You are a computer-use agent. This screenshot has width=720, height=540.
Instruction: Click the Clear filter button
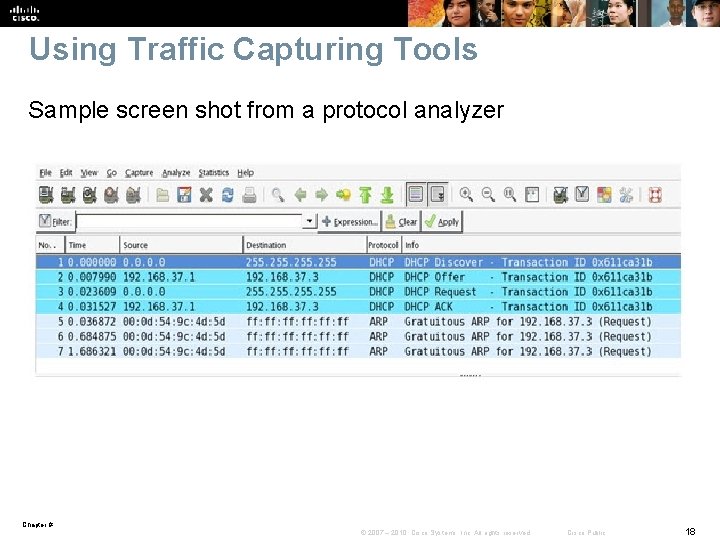pyautogui.click(x=402, y=222)
